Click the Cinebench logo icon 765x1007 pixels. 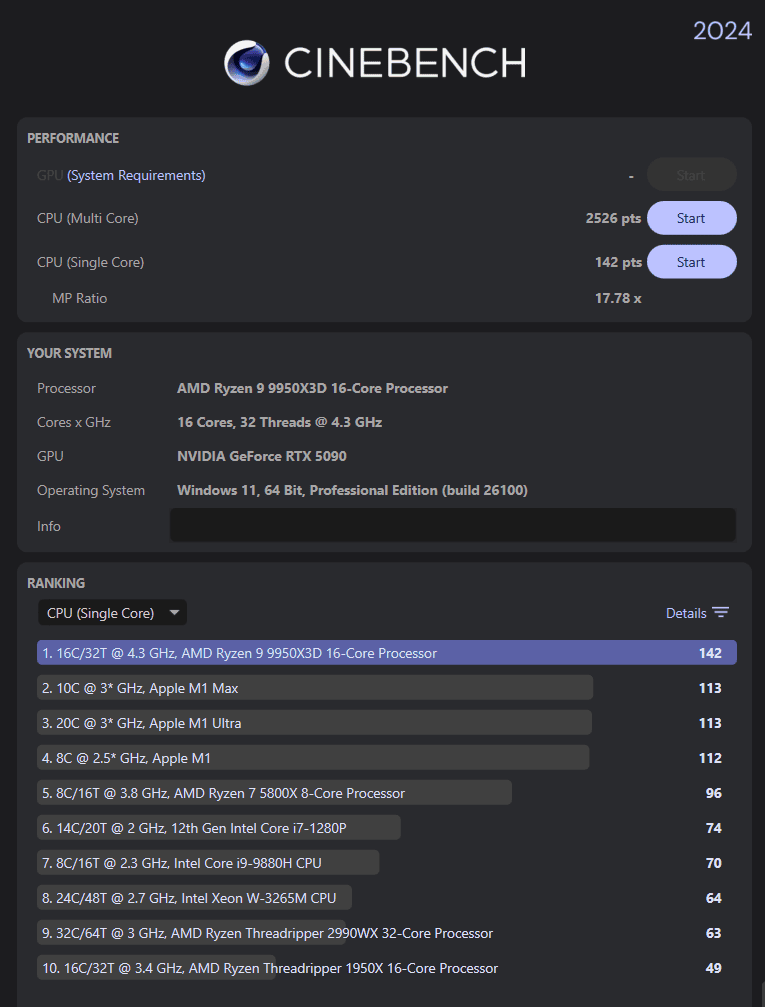[247, 63]
